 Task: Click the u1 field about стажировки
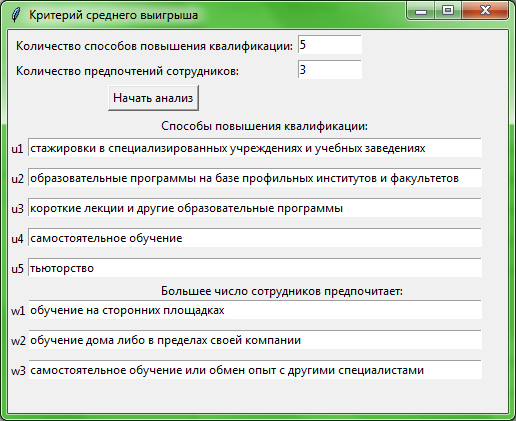(255, 148)
